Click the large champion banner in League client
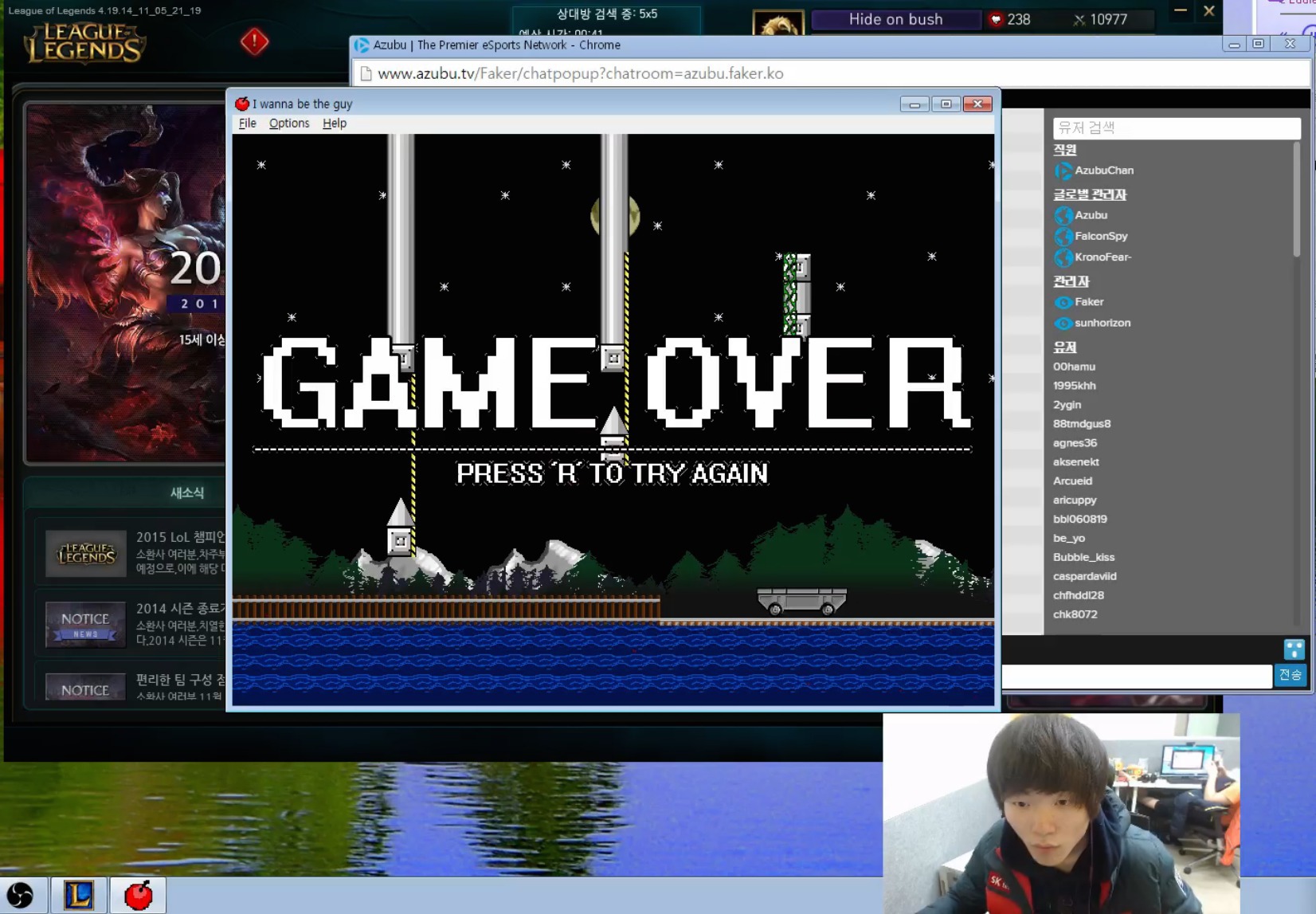 tap(126, 283)
